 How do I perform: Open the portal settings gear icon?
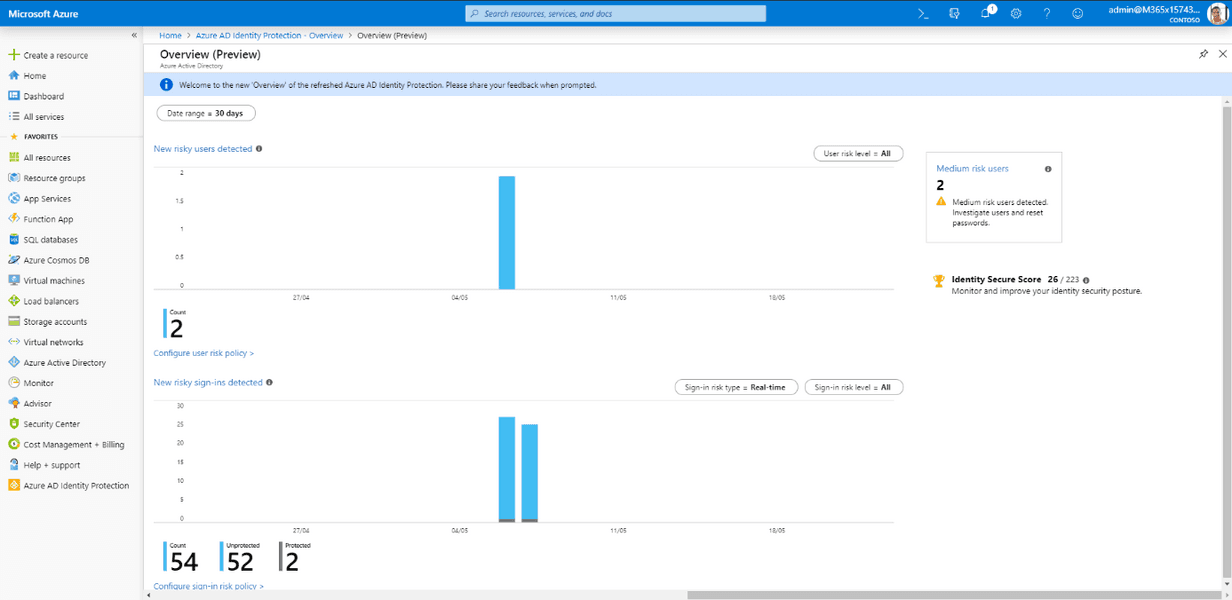(x=1016, y=13)
